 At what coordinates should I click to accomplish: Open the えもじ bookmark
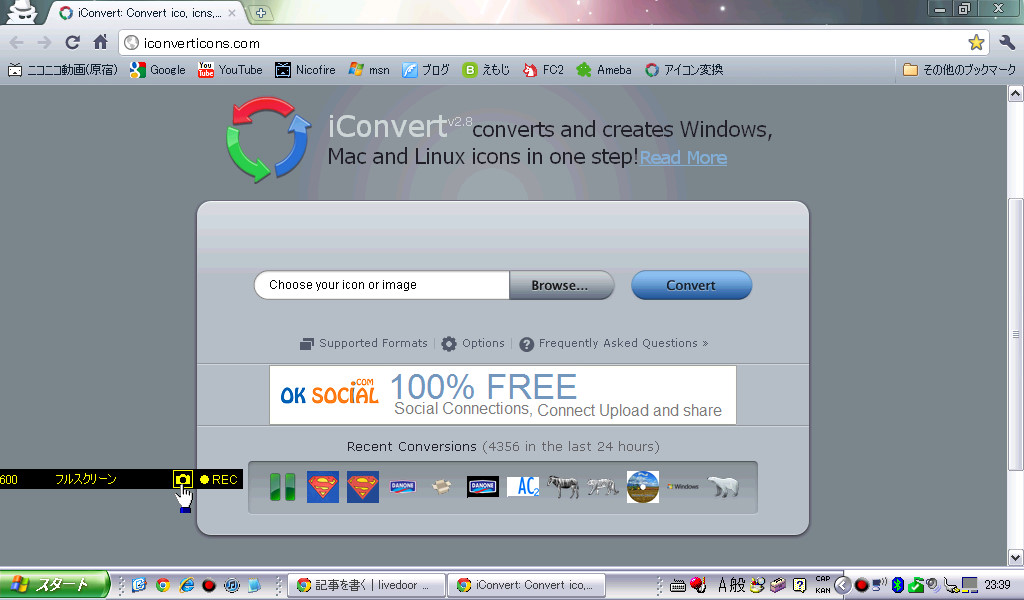[486, 70]
